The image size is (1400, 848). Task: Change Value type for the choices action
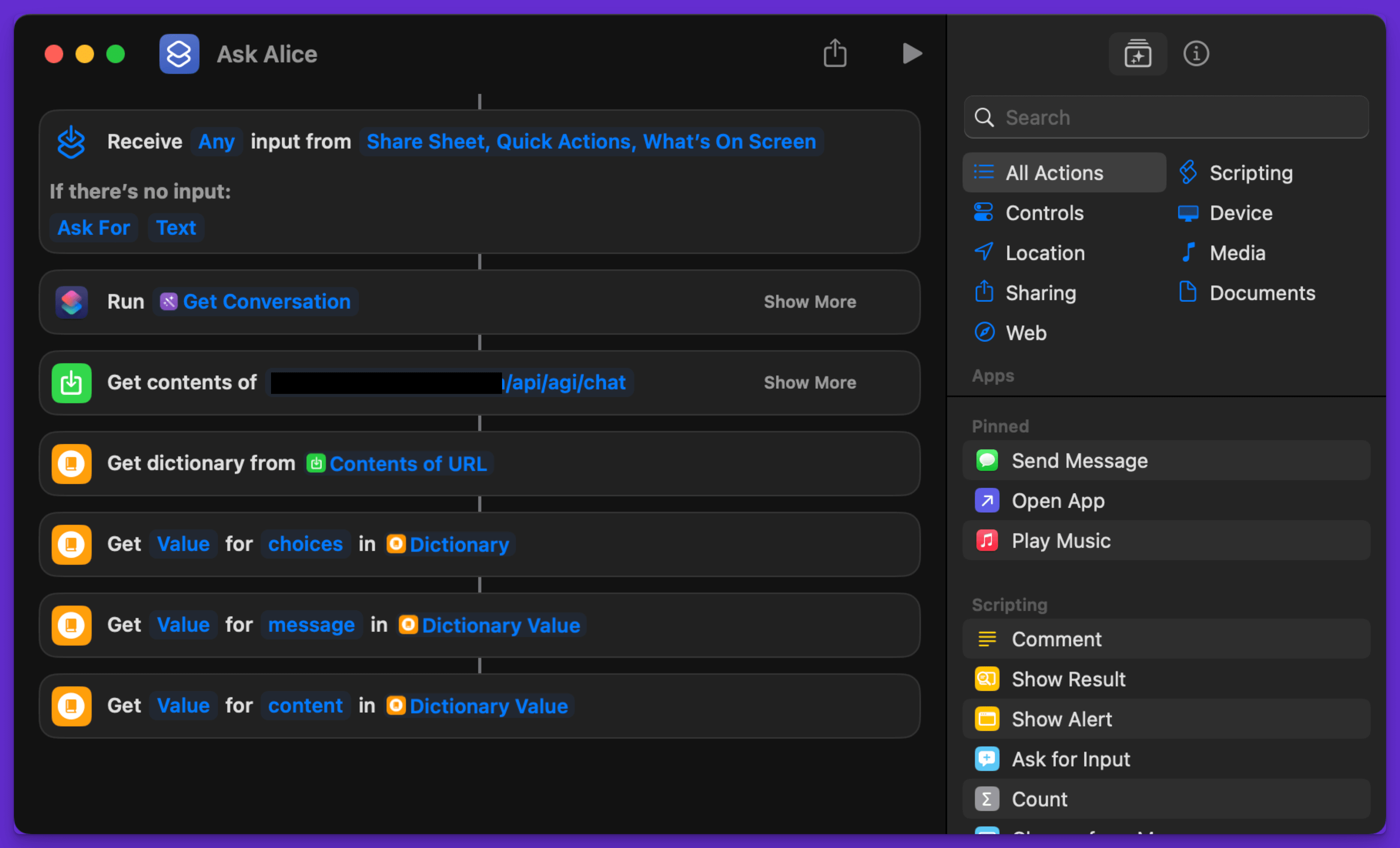point(183,544)
